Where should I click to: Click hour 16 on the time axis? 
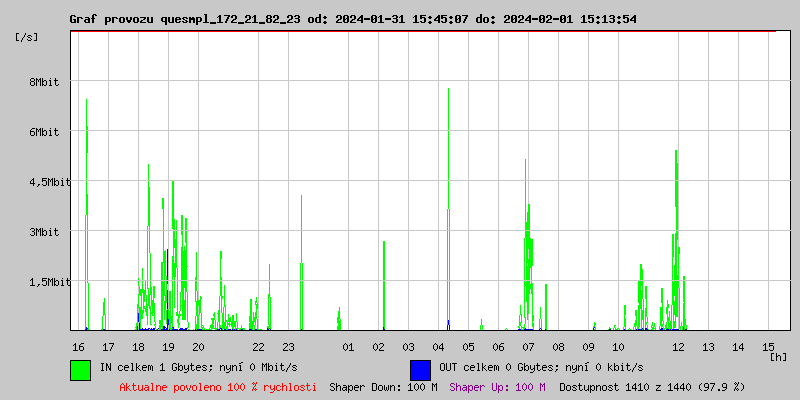point(78,347)
